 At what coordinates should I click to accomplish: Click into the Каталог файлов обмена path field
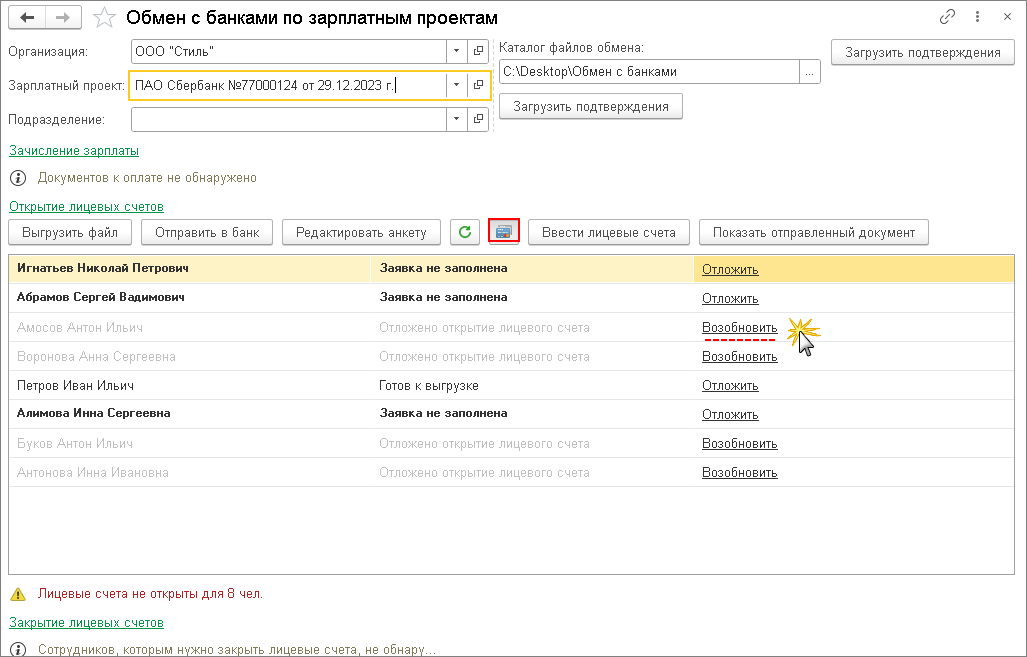648,71
